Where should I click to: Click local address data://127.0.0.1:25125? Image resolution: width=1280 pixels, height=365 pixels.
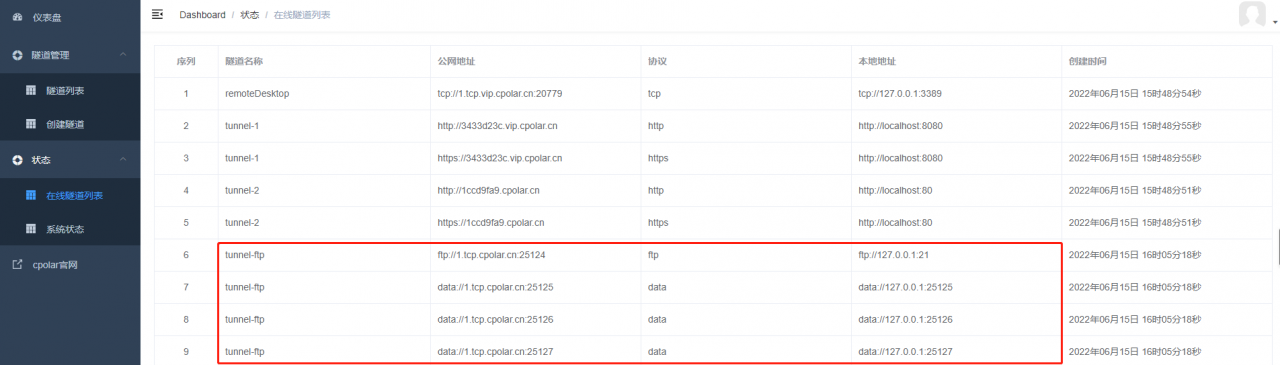pyautogui.click(x=905, y=287)
